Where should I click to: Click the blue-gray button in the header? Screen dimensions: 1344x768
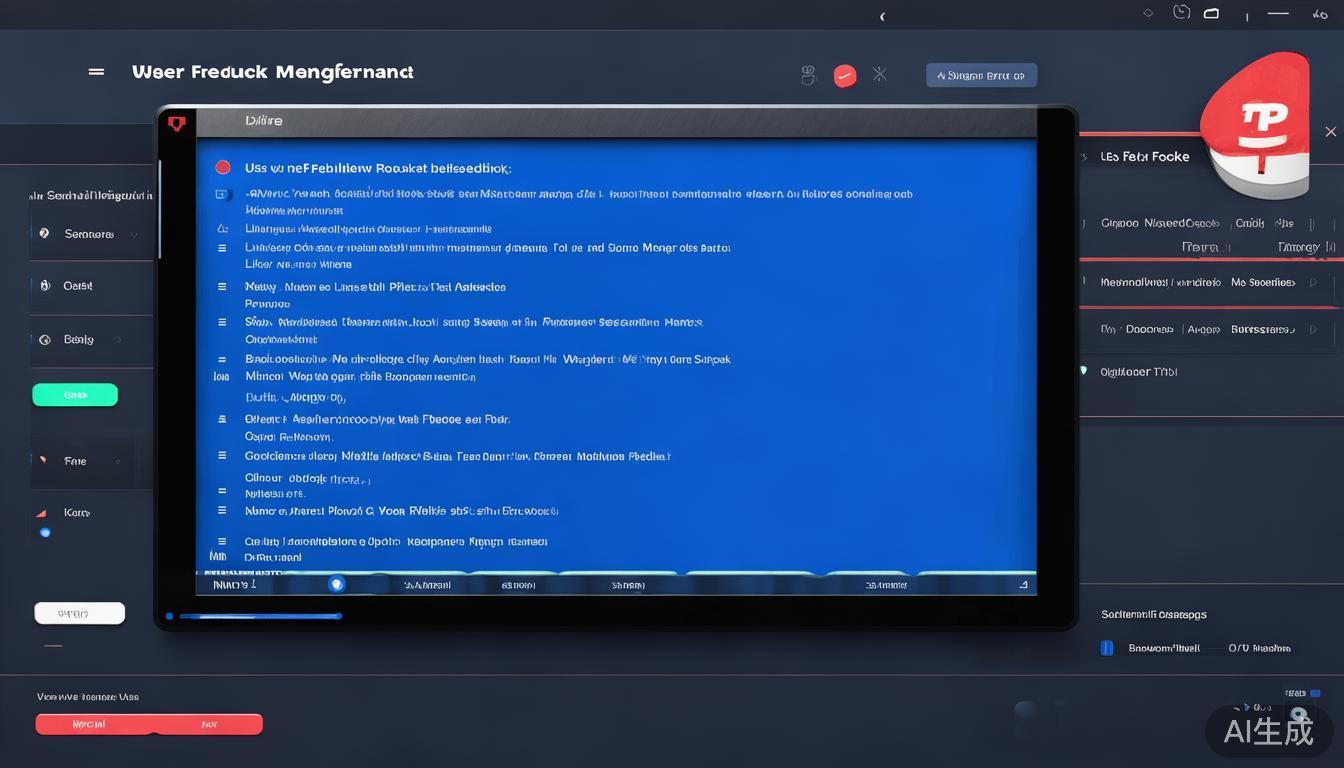coord(981,75)
